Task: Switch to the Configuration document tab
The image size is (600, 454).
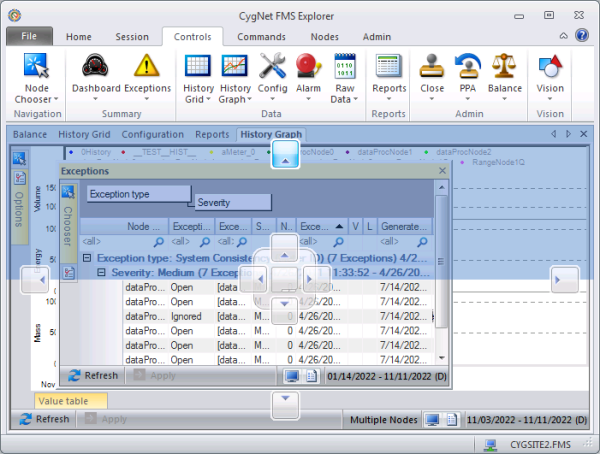Action: coord(153,134)
